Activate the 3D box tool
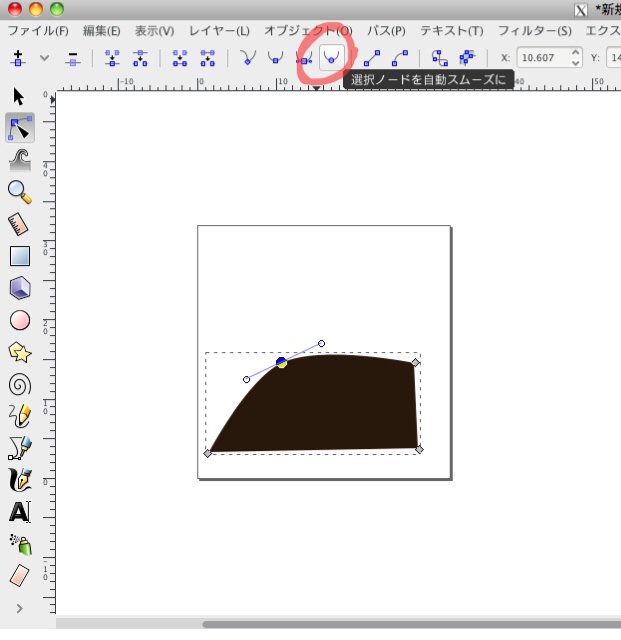This screenshot has height=640, width=621. click(x=19, y=288)
